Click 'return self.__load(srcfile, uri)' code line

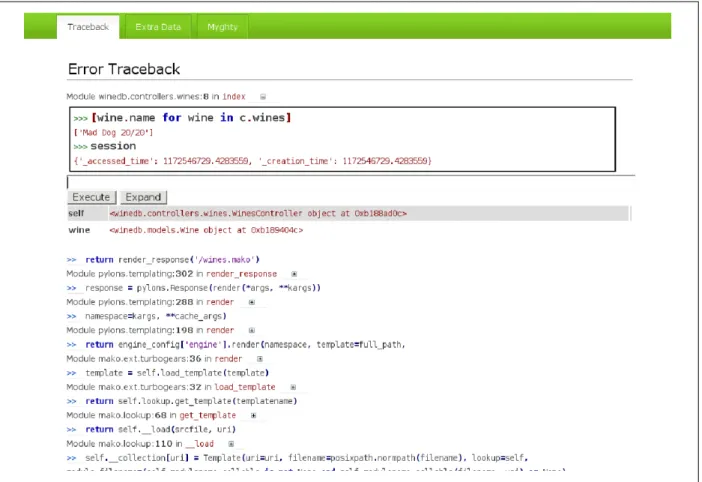pos(160,429)
